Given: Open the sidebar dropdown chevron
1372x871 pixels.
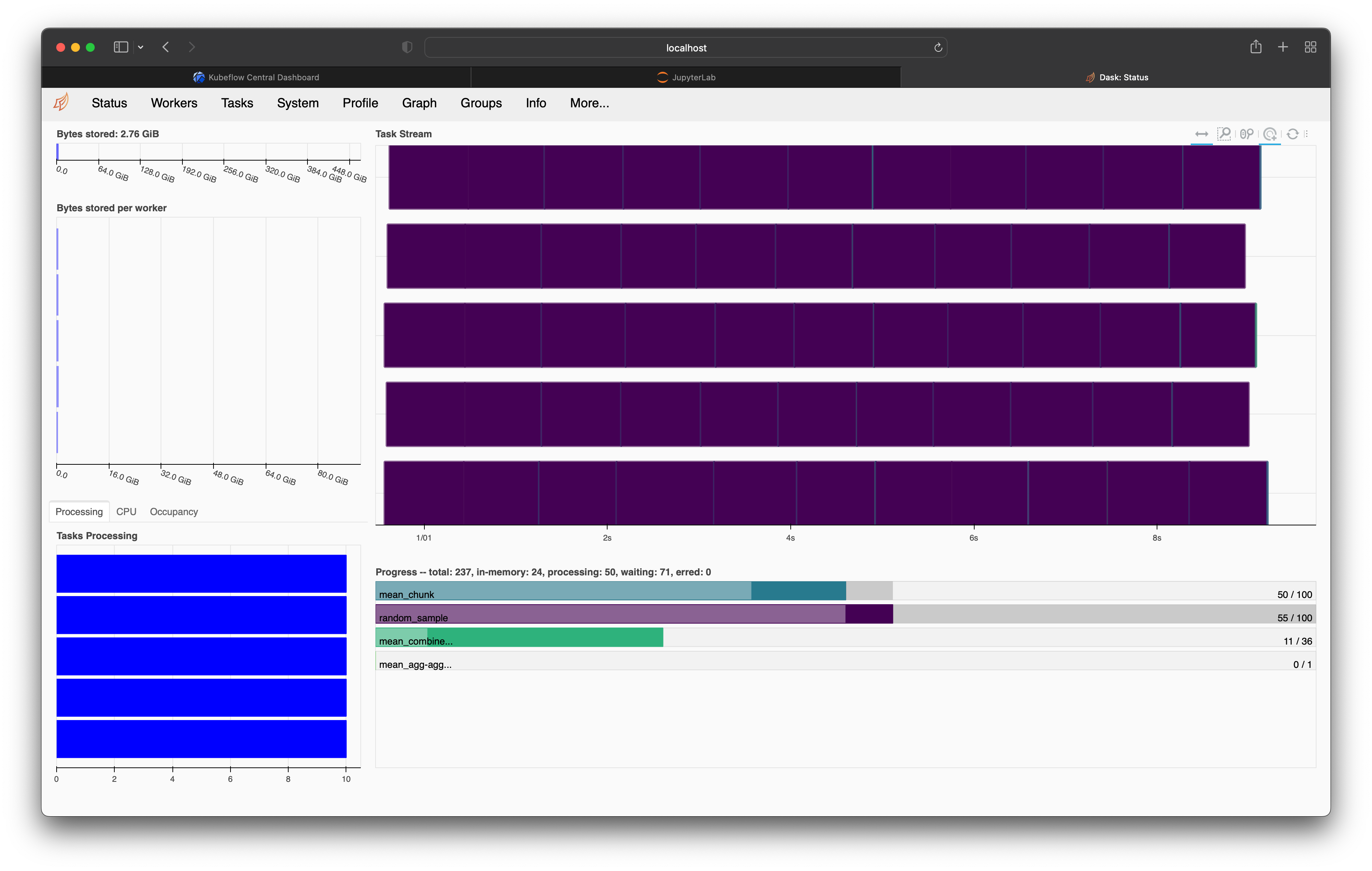Looking at the screenshot, I should (x=141, y=47).
